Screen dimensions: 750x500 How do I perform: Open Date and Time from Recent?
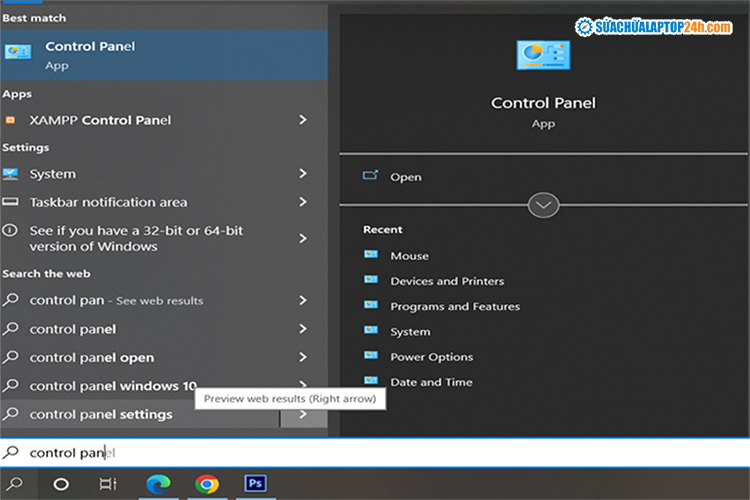[431, 382]
